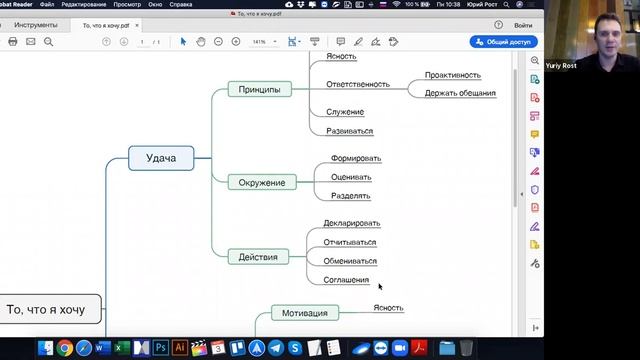640x360 pixels.
Task: Open the find text magnifier tool
Action: (49, 42)
